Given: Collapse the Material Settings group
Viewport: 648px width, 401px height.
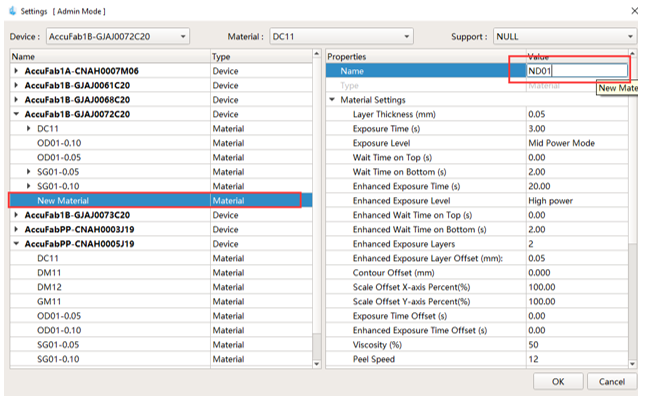Looking at the screenshot, I should pos(332,100).
